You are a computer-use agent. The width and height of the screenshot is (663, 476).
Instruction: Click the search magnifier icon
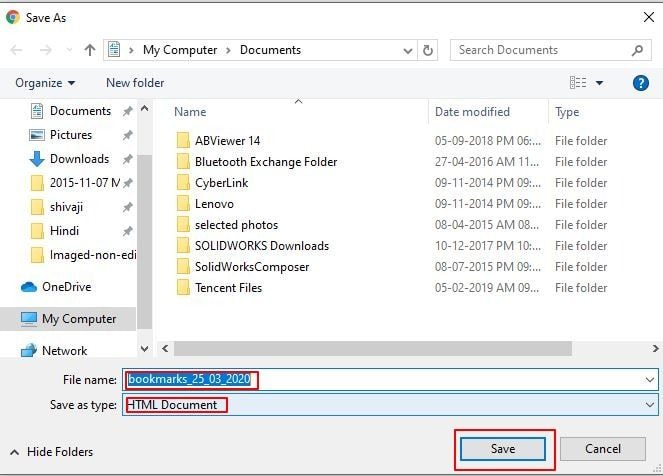[x=637, y=50]
